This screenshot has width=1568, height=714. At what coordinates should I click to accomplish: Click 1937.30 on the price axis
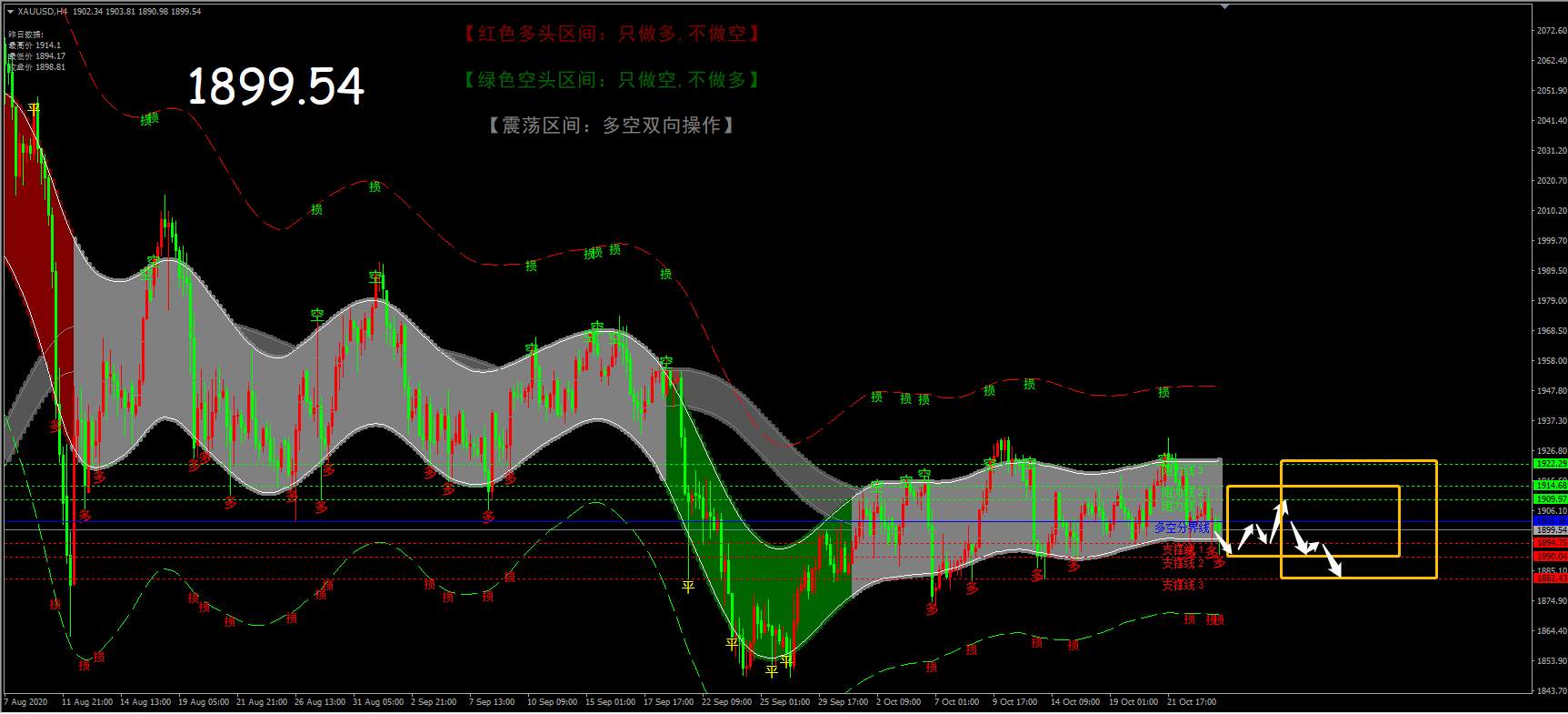(x=1551, y=420)
